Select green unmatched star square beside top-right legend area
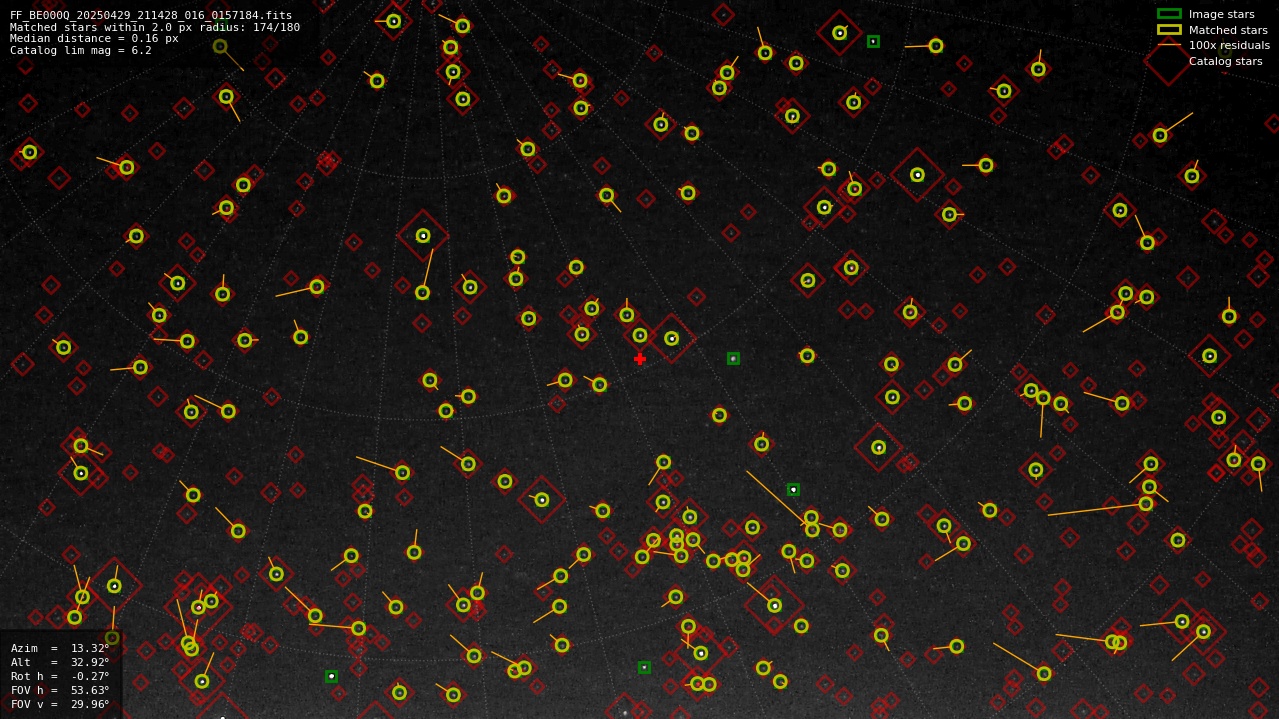The height and width of the screenshot is (719, 1279). (873, 41)
